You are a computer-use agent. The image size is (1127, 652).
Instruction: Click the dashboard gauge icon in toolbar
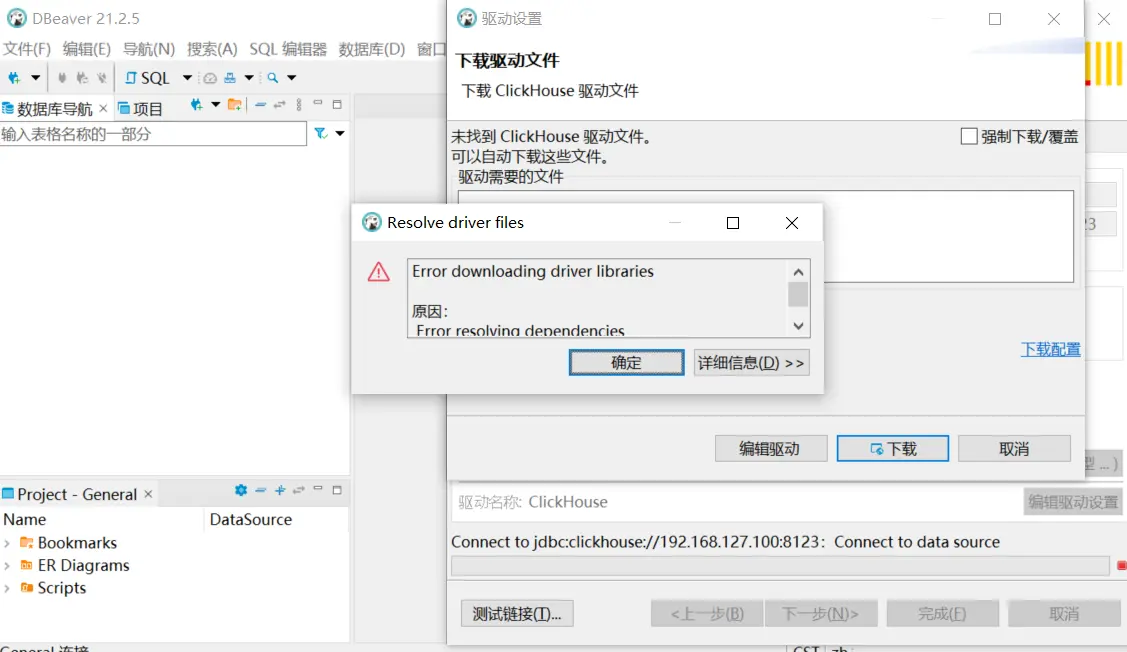click(210, 78)
